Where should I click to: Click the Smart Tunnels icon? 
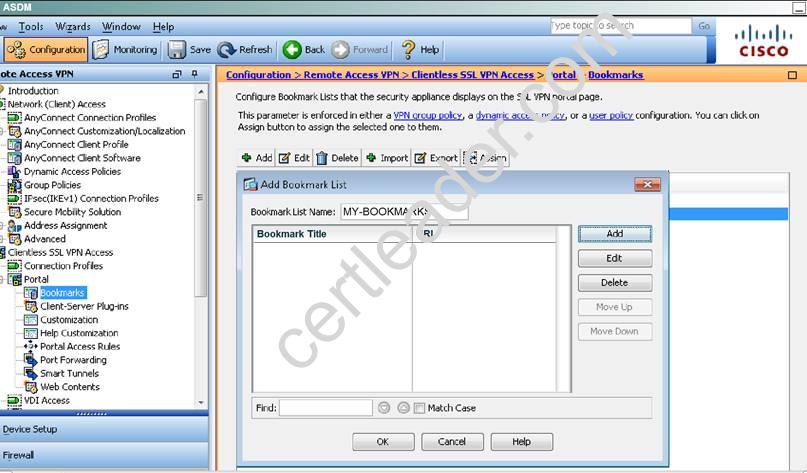click(31, 373)
